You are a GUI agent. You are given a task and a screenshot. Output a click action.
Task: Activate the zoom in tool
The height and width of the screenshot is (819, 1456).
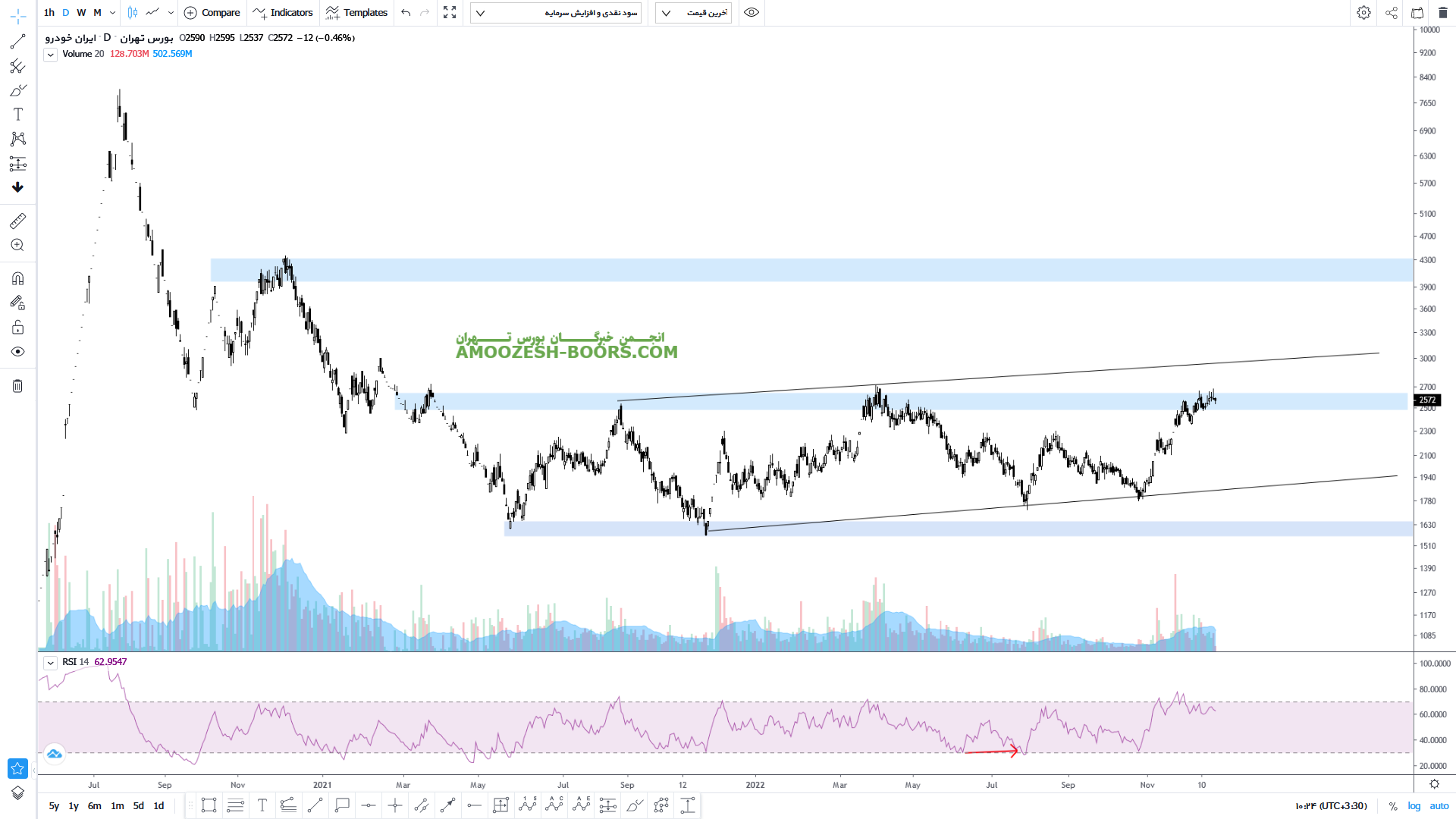coord(17,245)
